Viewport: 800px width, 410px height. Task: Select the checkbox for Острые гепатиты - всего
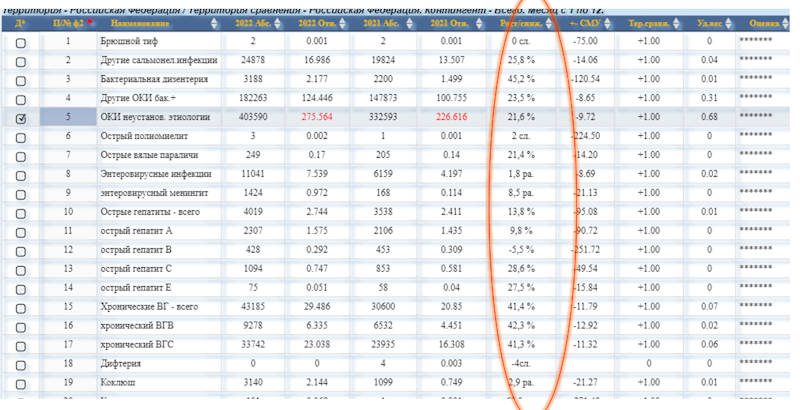pyautogui.click(x=21, y=213)
